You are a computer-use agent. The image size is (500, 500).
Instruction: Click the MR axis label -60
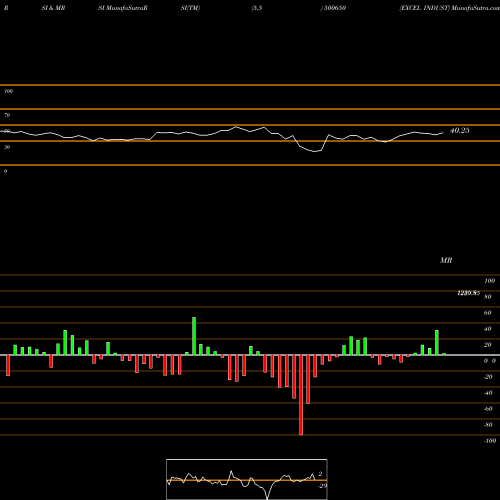click(488, 409)
